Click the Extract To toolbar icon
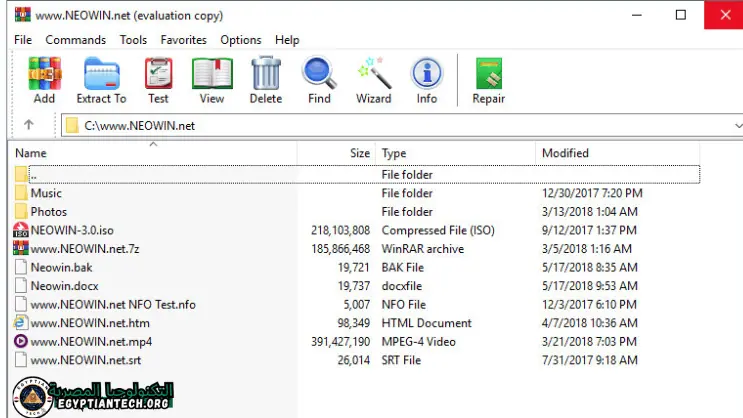This screenshot has width=743, height=418. (x=101, y=73)
